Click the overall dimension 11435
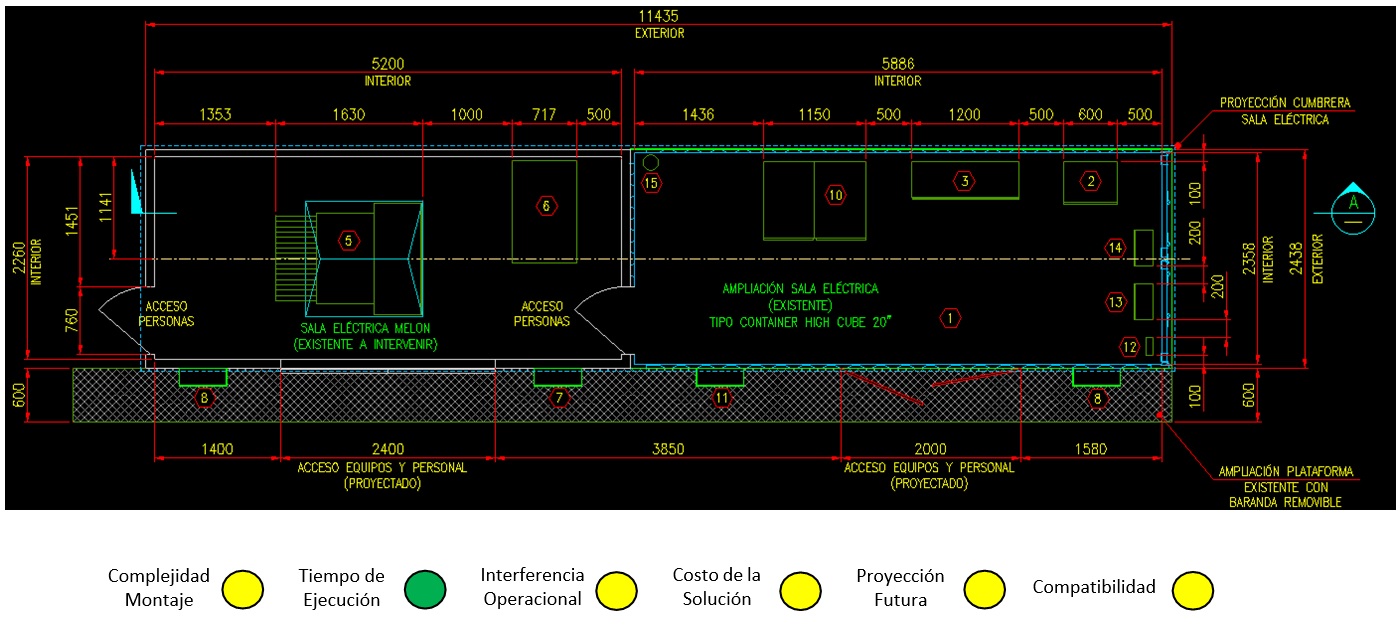 [x=659, y=16]
